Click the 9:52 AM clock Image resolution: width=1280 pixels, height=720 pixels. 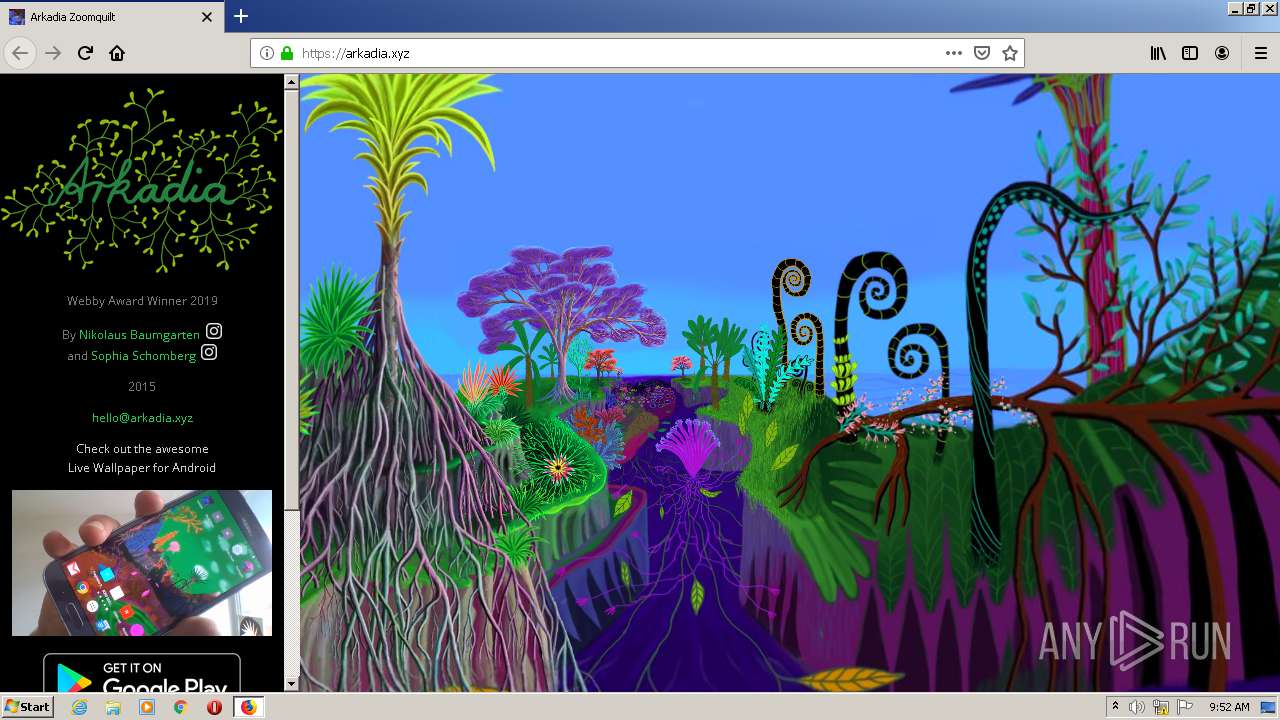click(1229, 707)
